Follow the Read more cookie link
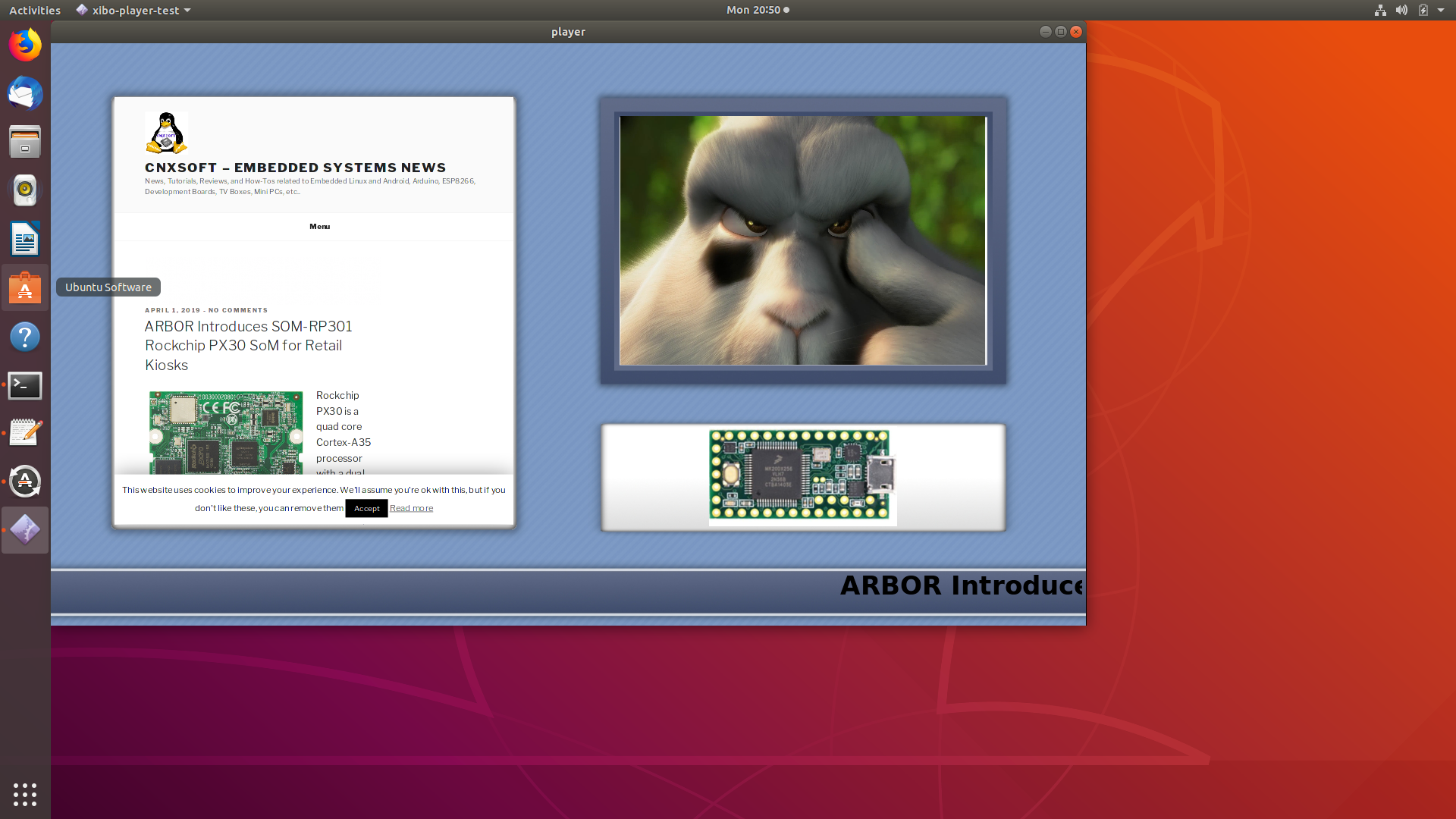Viewport: 1456px width, 819px height. coord(411,508)
